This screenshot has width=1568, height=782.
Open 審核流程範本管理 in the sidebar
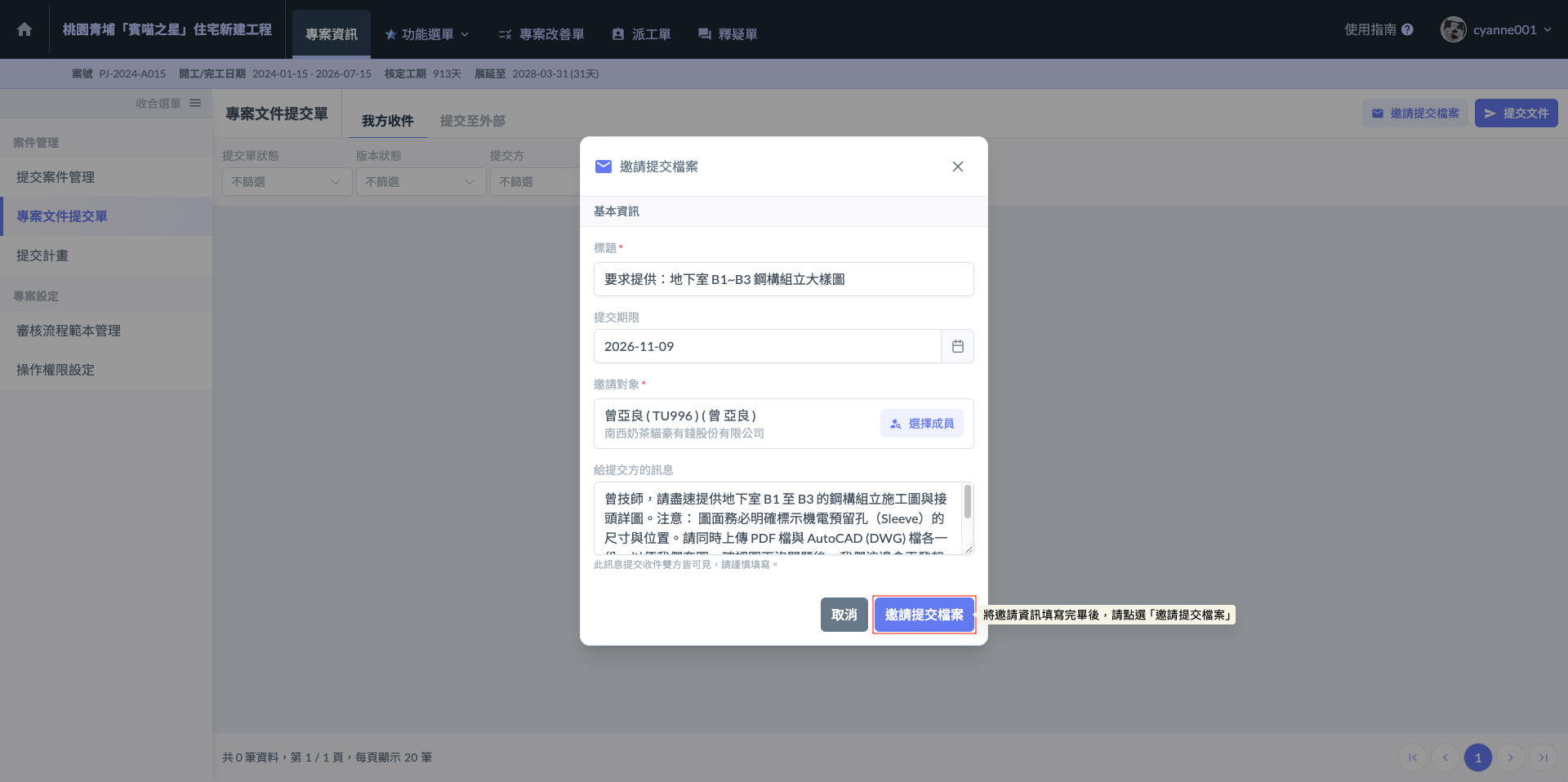click(106, 331)
